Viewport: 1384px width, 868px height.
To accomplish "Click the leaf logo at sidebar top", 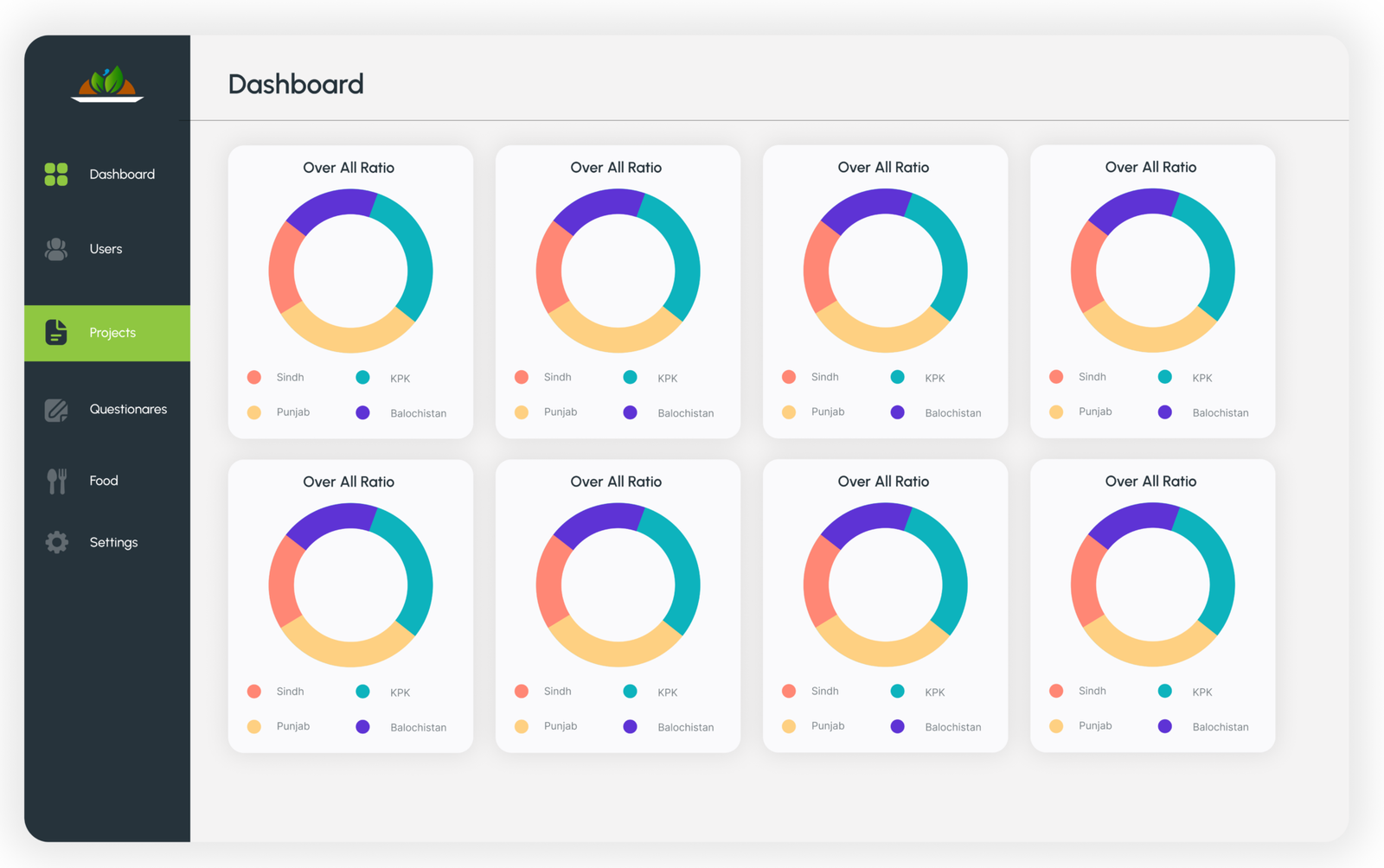I will 107,84.
